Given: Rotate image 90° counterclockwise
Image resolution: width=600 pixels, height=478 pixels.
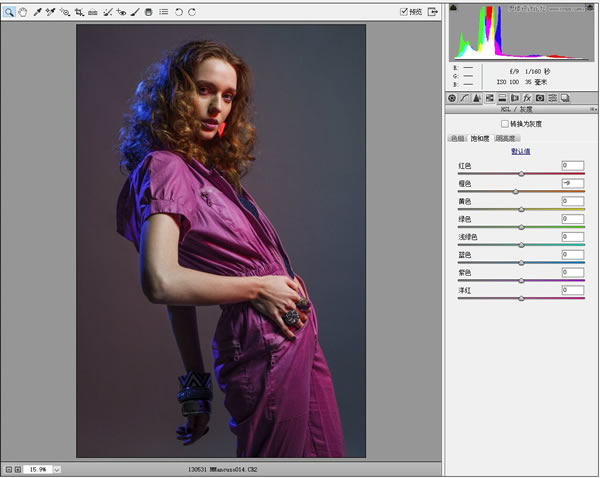Looking at the screenshot, I should (178, 12).
